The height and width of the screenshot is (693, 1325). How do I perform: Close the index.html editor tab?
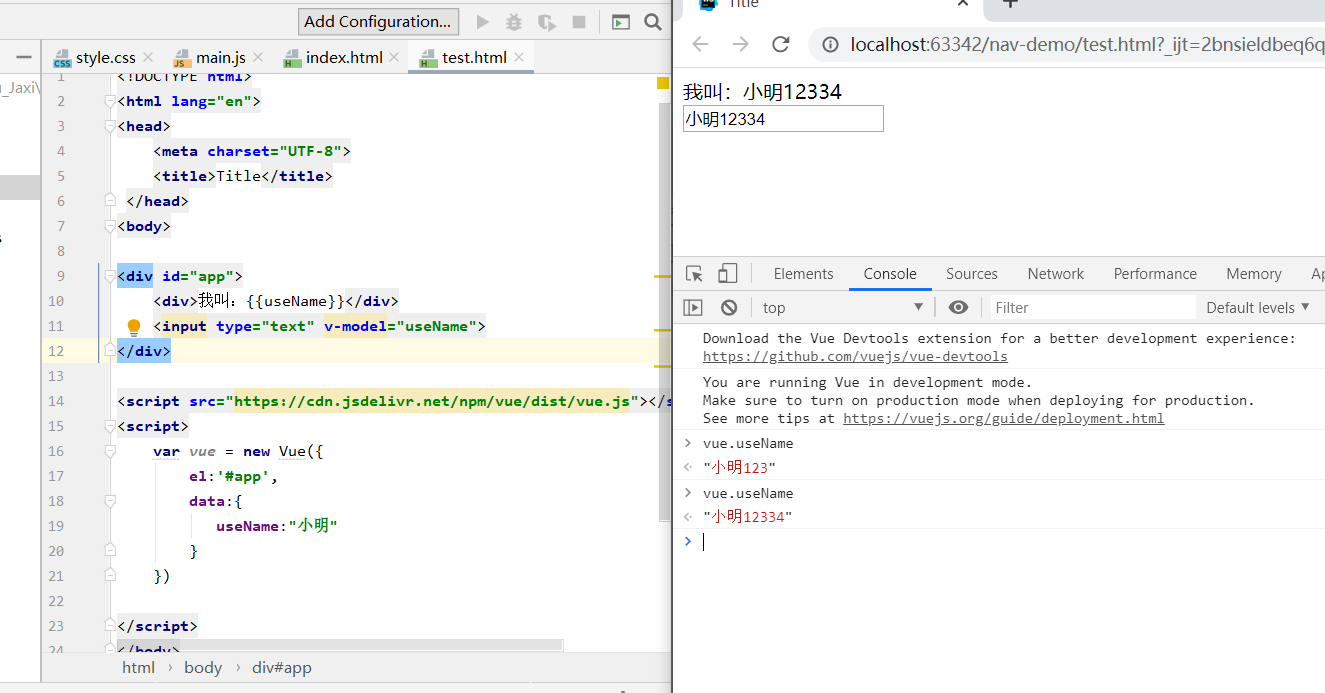pyautogui.click(x=394, y=58)
